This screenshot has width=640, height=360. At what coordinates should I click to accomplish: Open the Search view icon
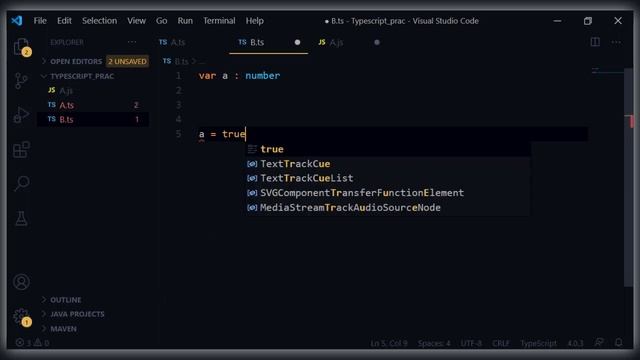pos(21,183)
